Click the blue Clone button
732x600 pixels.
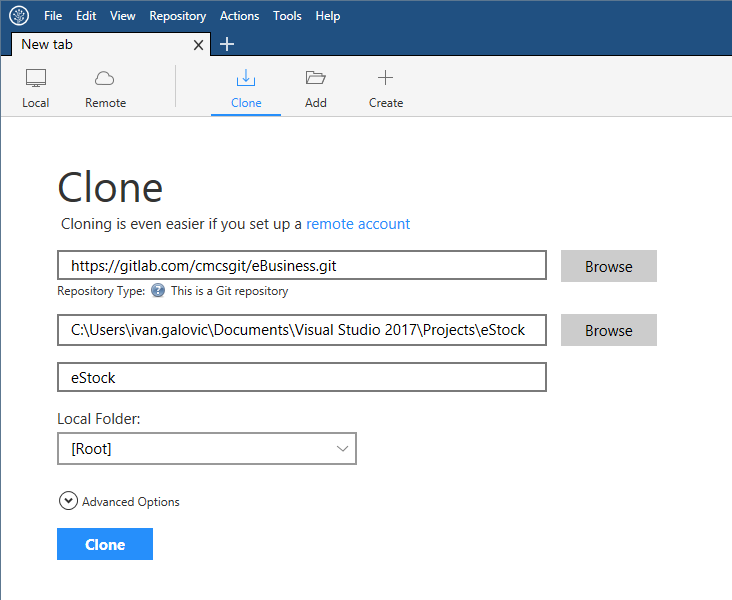(105, 544)
